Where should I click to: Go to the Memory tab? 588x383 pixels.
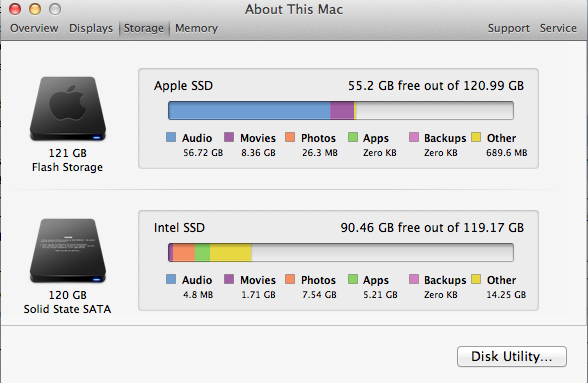pyautogui.click(x=196, y=28)
